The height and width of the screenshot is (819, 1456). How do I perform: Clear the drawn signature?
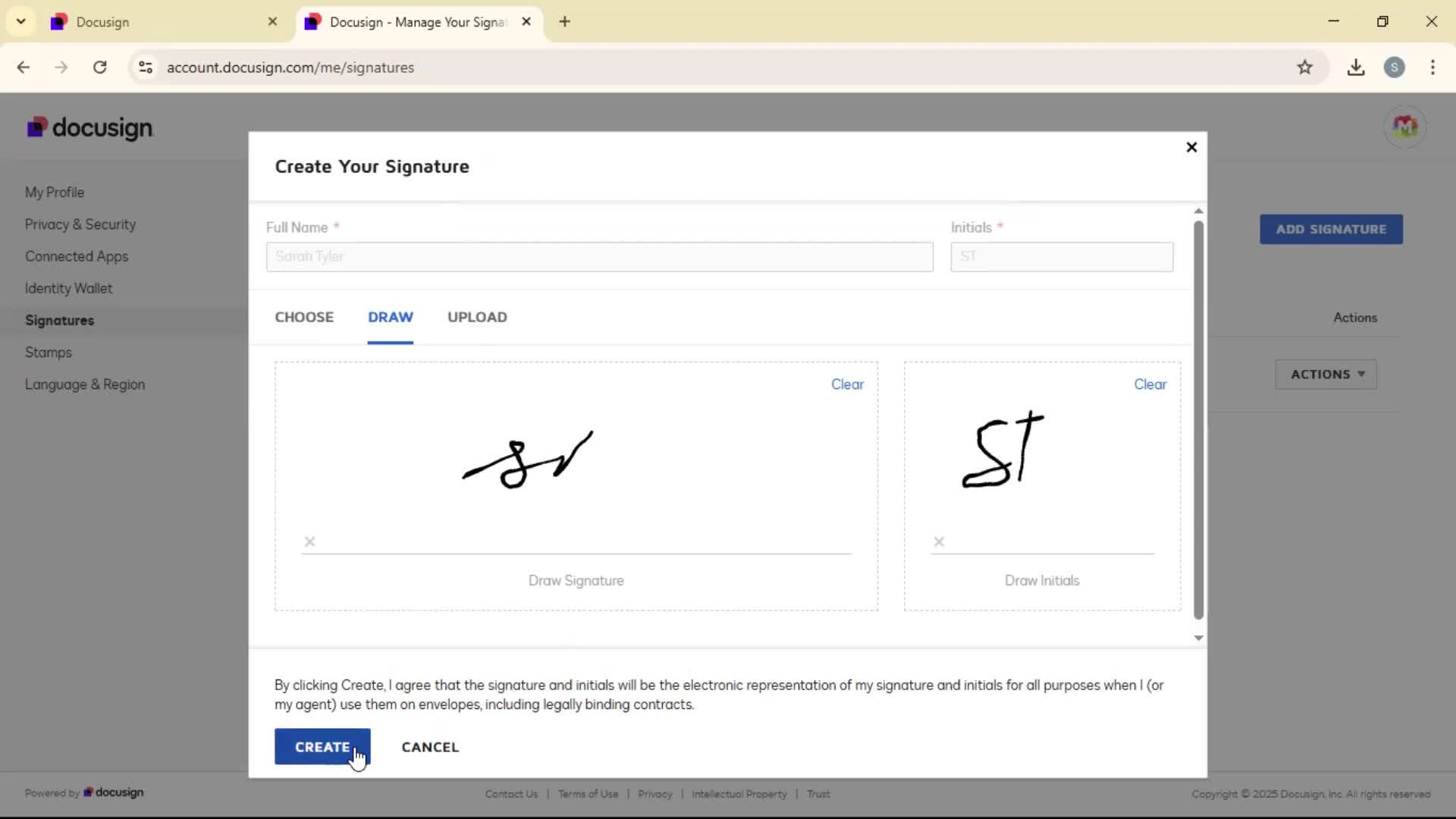[847, 384]
